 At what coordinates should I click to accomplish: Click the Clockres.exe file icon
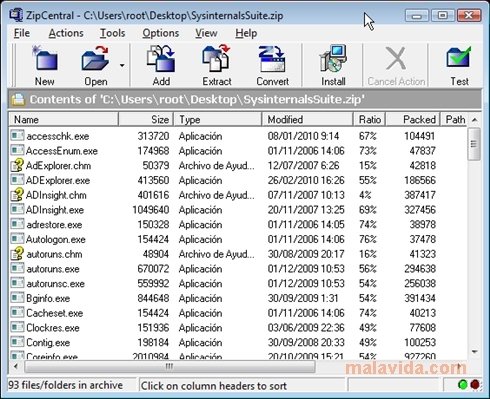click(x=17, y=327)
